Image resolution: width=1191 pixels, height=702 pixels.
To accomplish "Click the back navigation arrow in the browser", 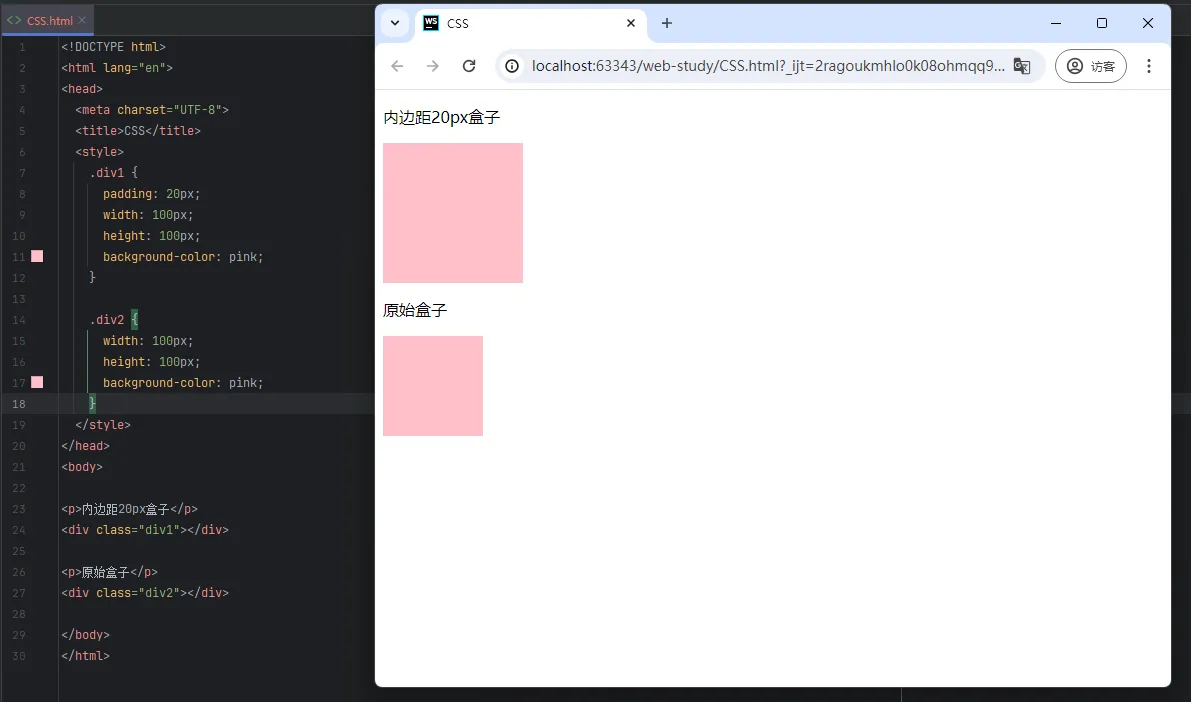I will coord(397,65).
